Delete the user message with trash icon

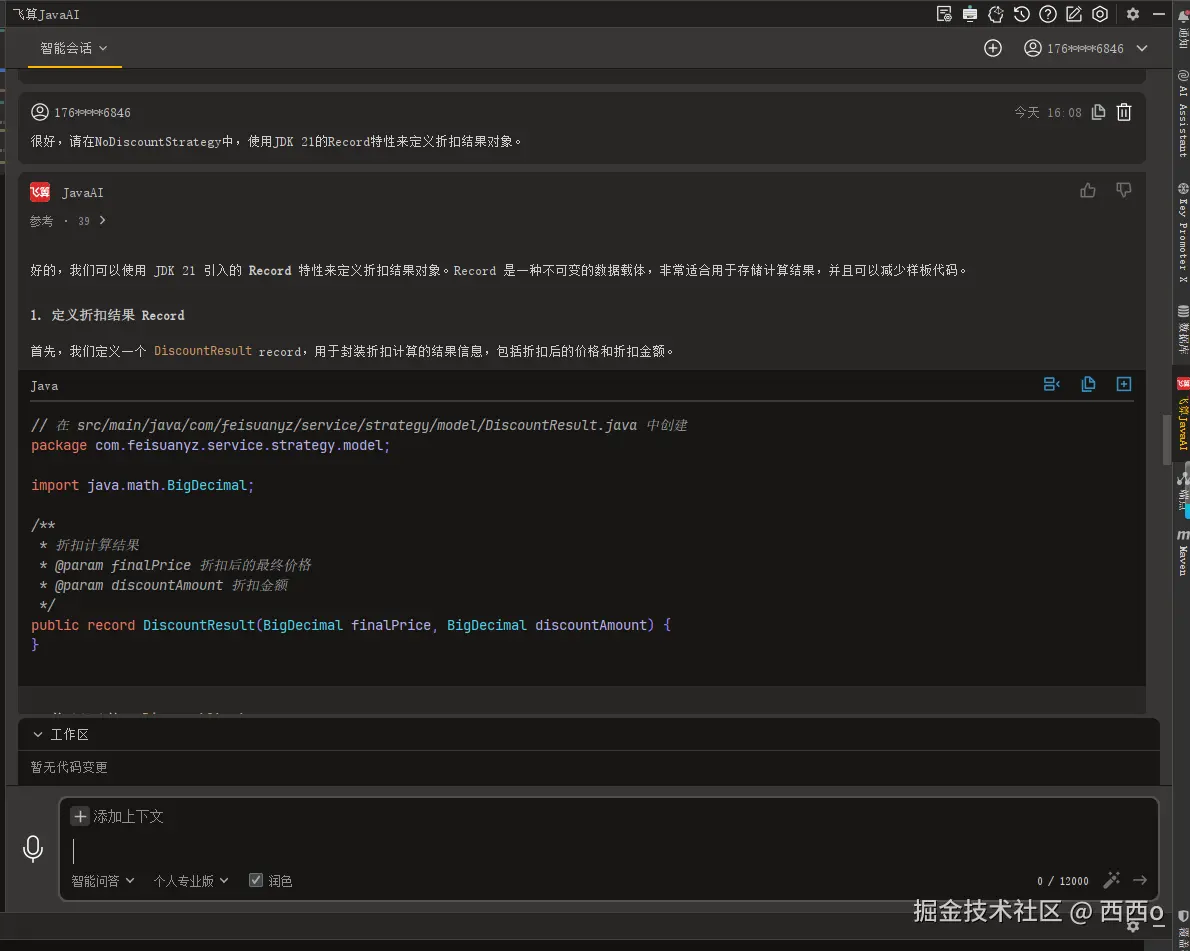[x=1124, y=112]
